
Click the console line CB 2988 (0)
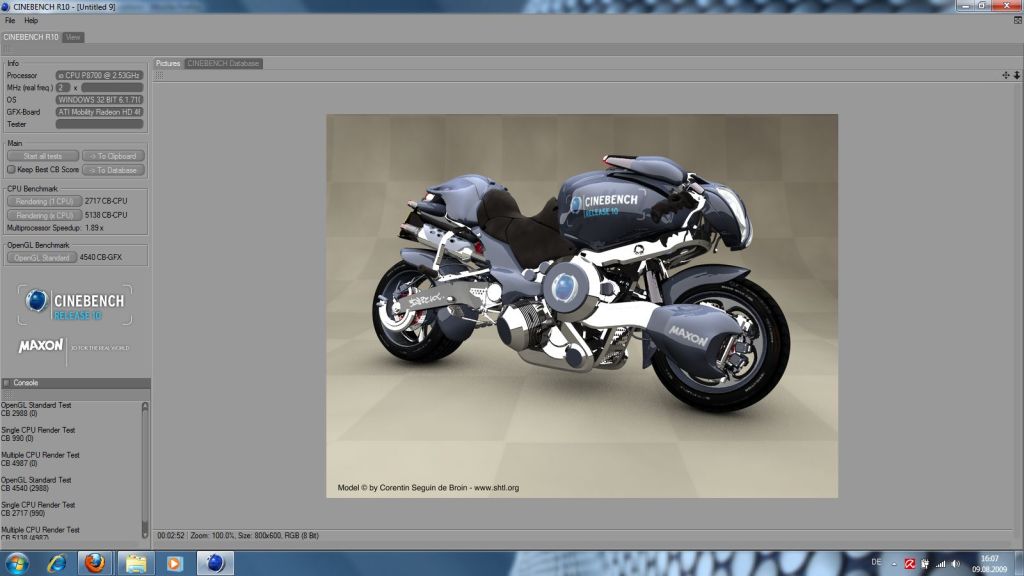click(19, 413)
